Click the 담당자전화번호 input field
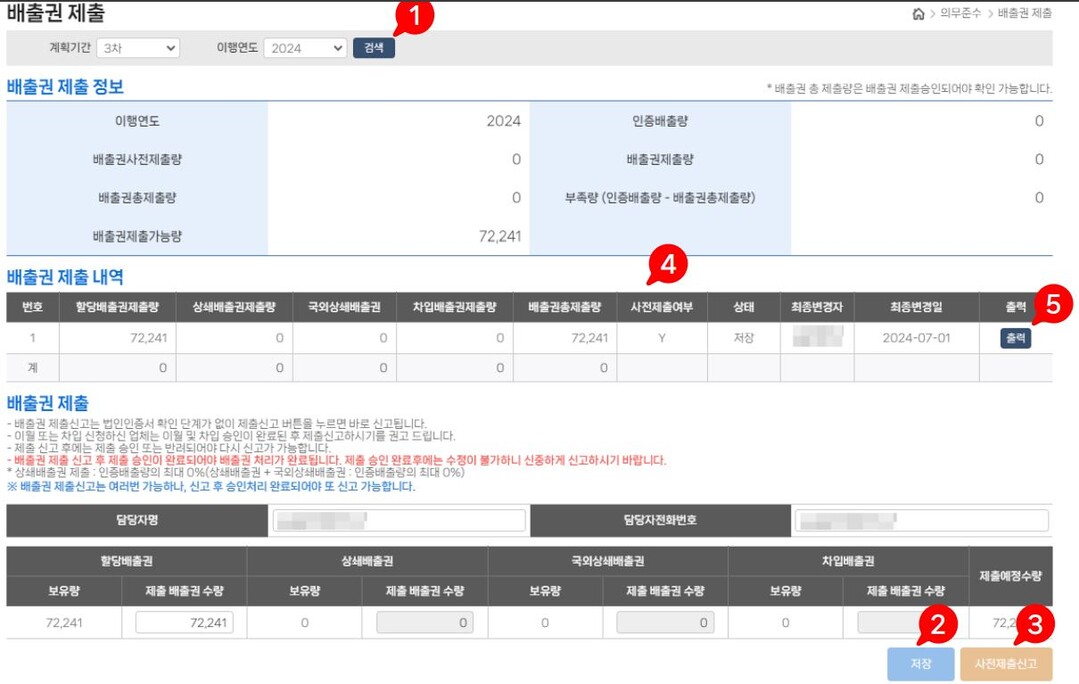 pos(920,520)
